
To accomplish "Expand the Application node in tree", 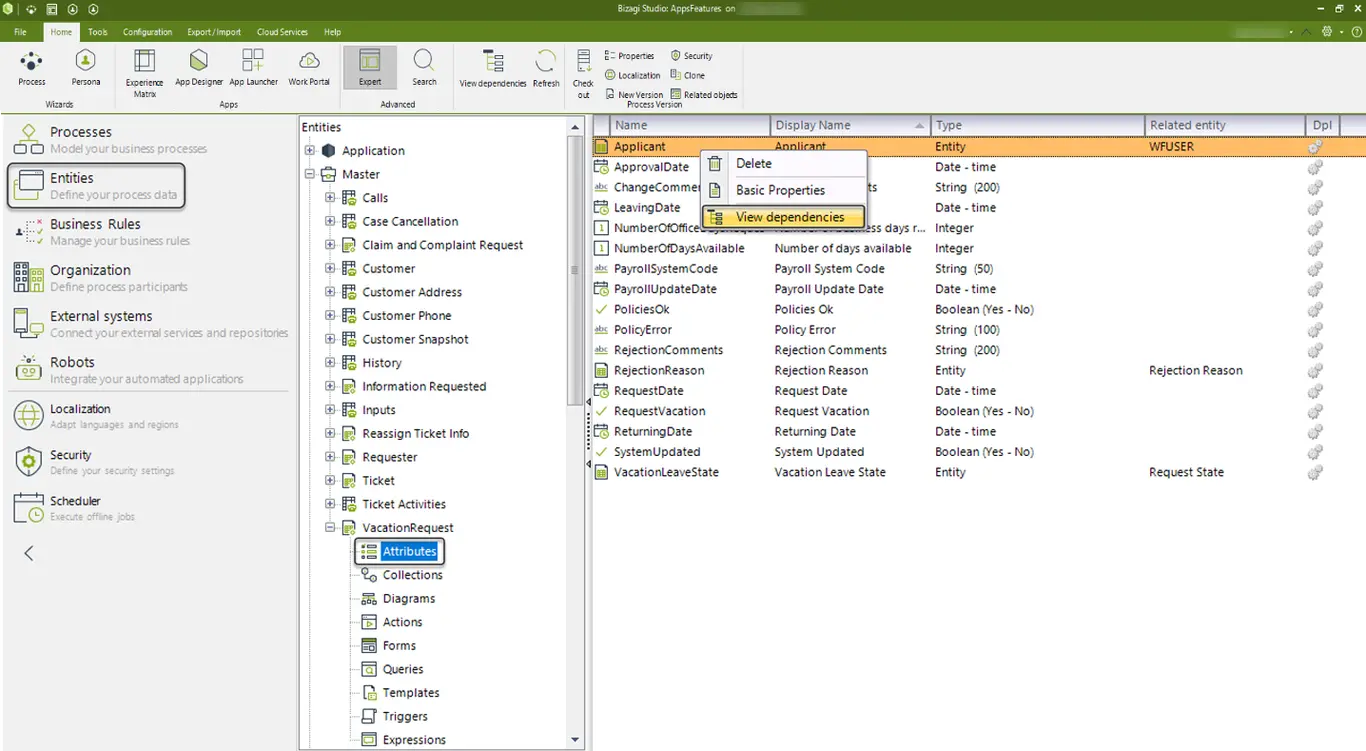I will click(310, 151).
